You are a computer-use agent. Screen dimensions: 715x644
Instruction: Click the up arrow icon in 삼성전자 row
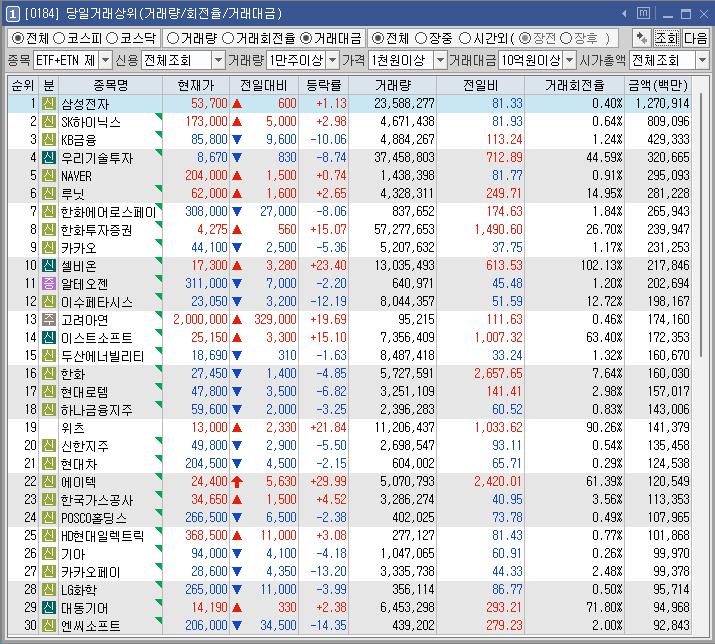point(237,104)
